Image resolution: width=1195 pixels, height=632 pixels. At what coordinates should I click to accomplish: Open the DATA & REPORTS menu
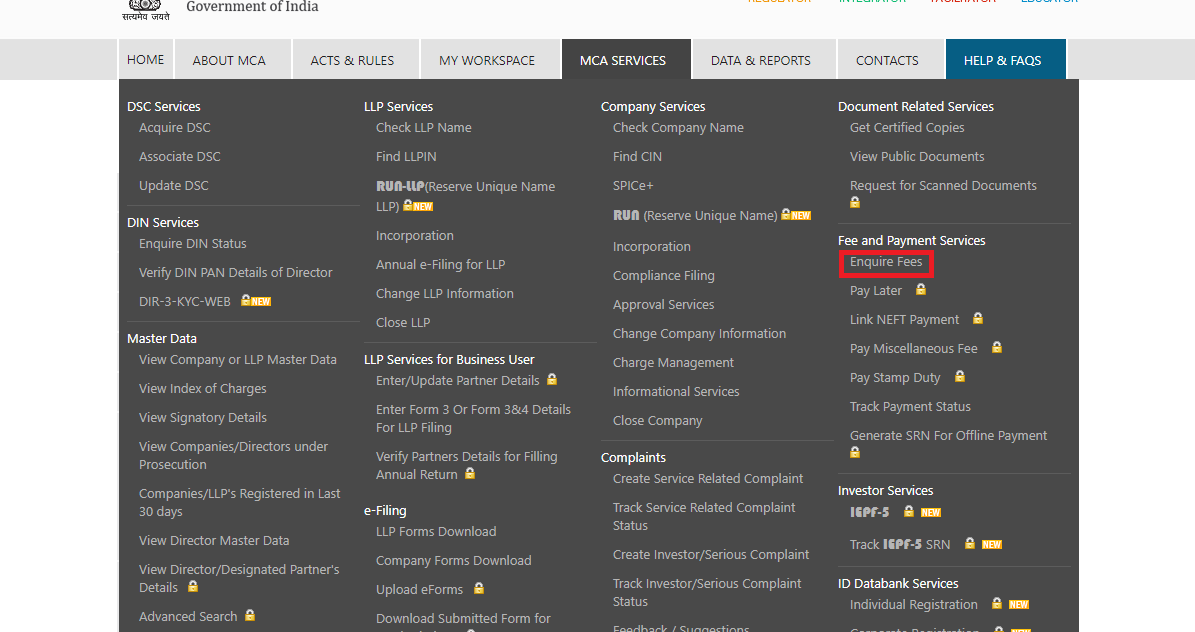(x=760, y=60)
